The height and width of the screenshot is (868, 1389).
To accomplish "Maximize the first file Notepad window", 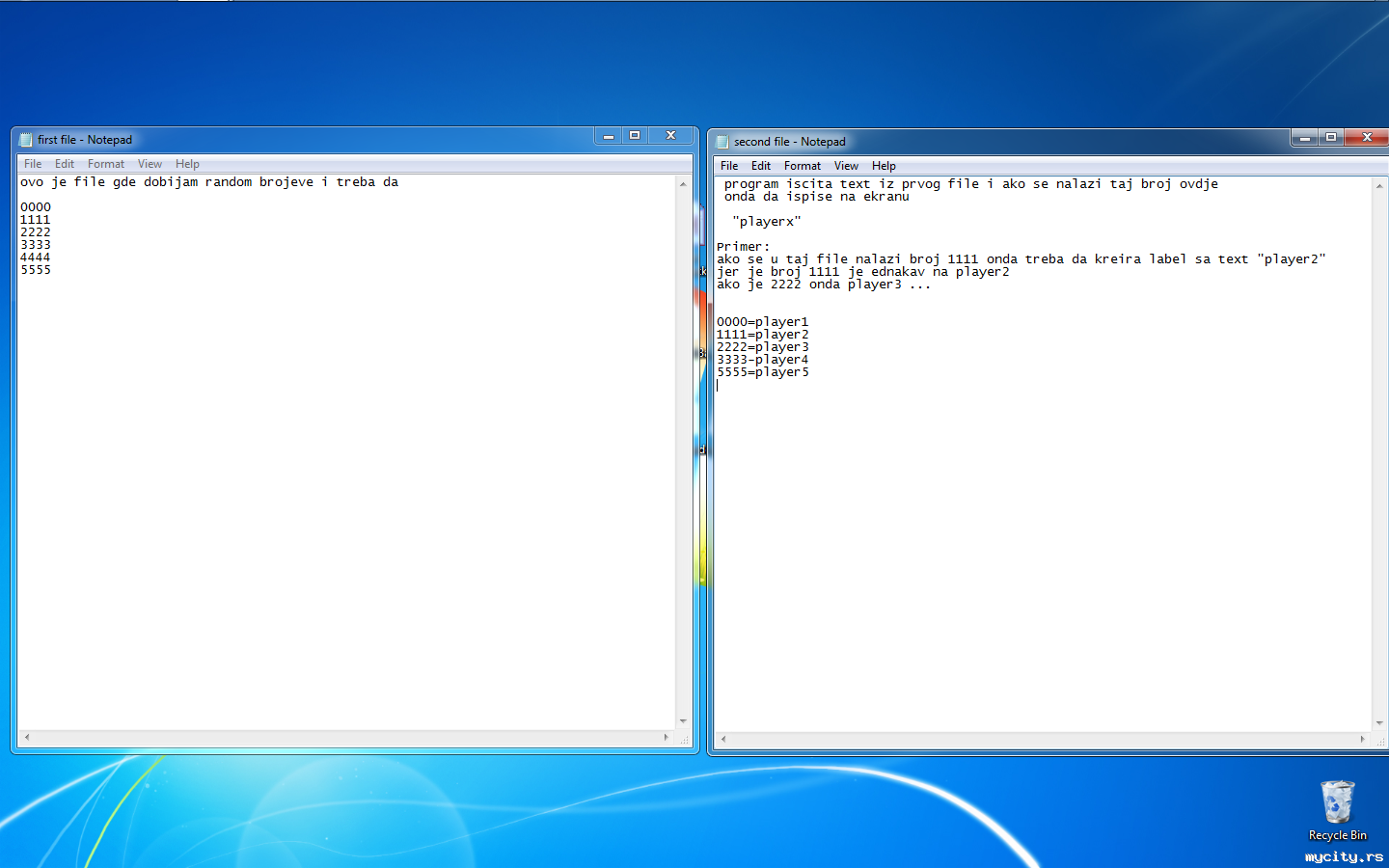I will (635, 136).
